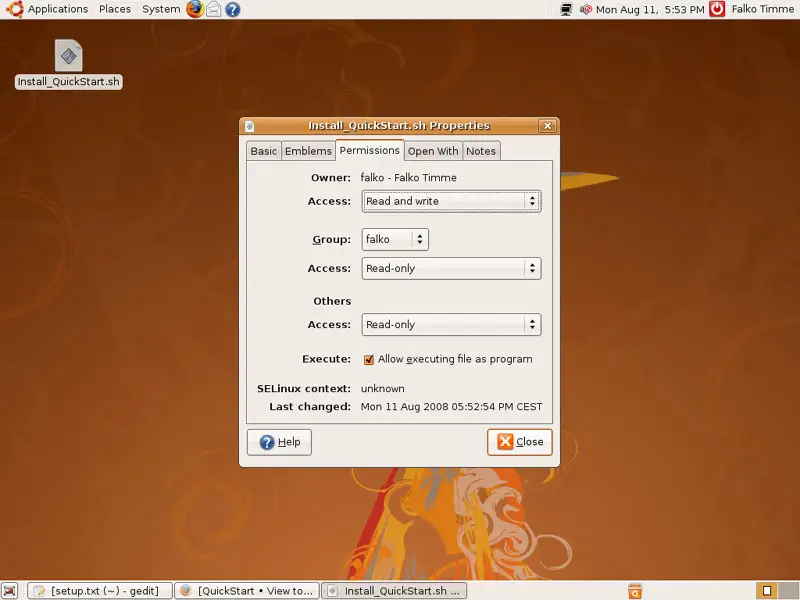
Task: Open the Applications menu
Action: click(58, 9)
